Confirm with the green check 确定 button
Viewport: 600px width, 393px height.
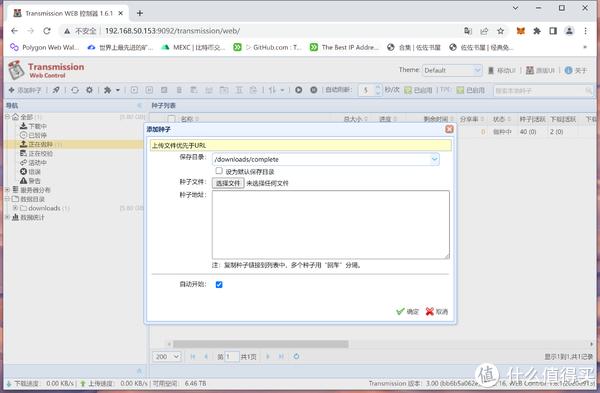point(408,311)
